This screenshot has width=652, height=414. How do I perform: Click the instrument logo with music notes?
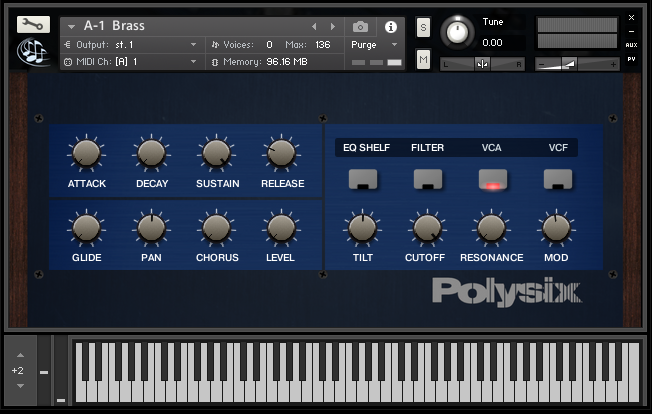(33, 52)
